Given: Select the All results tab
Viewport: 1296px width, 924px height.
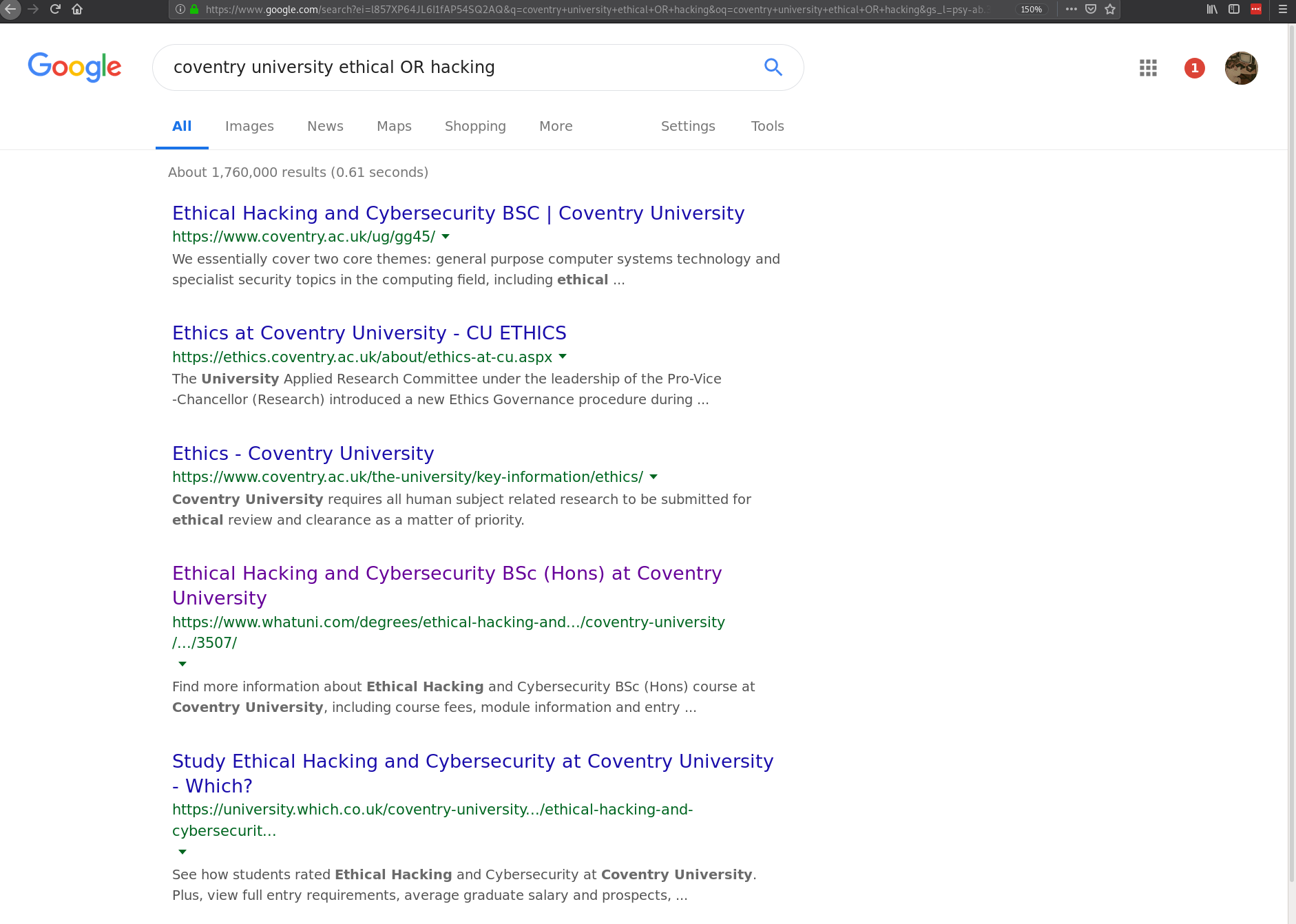Looking at the screenshot, I should pos(182,126).
